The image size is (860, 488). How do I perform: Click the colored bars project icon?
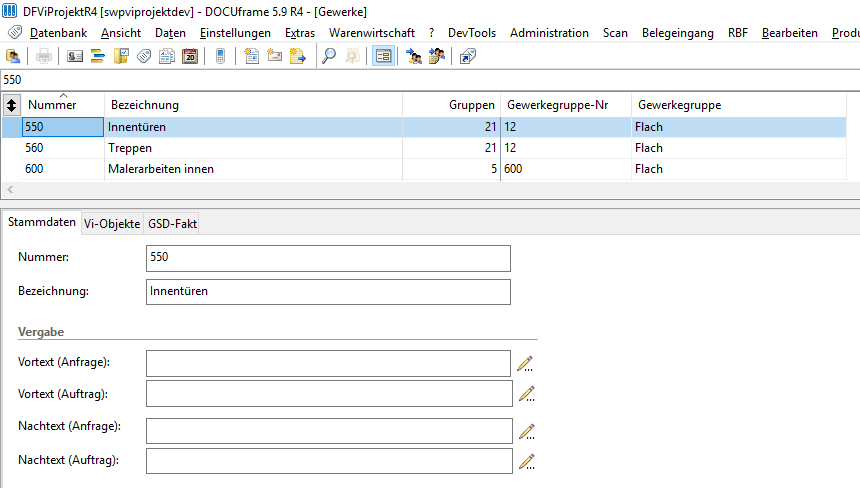click(98, 56)
